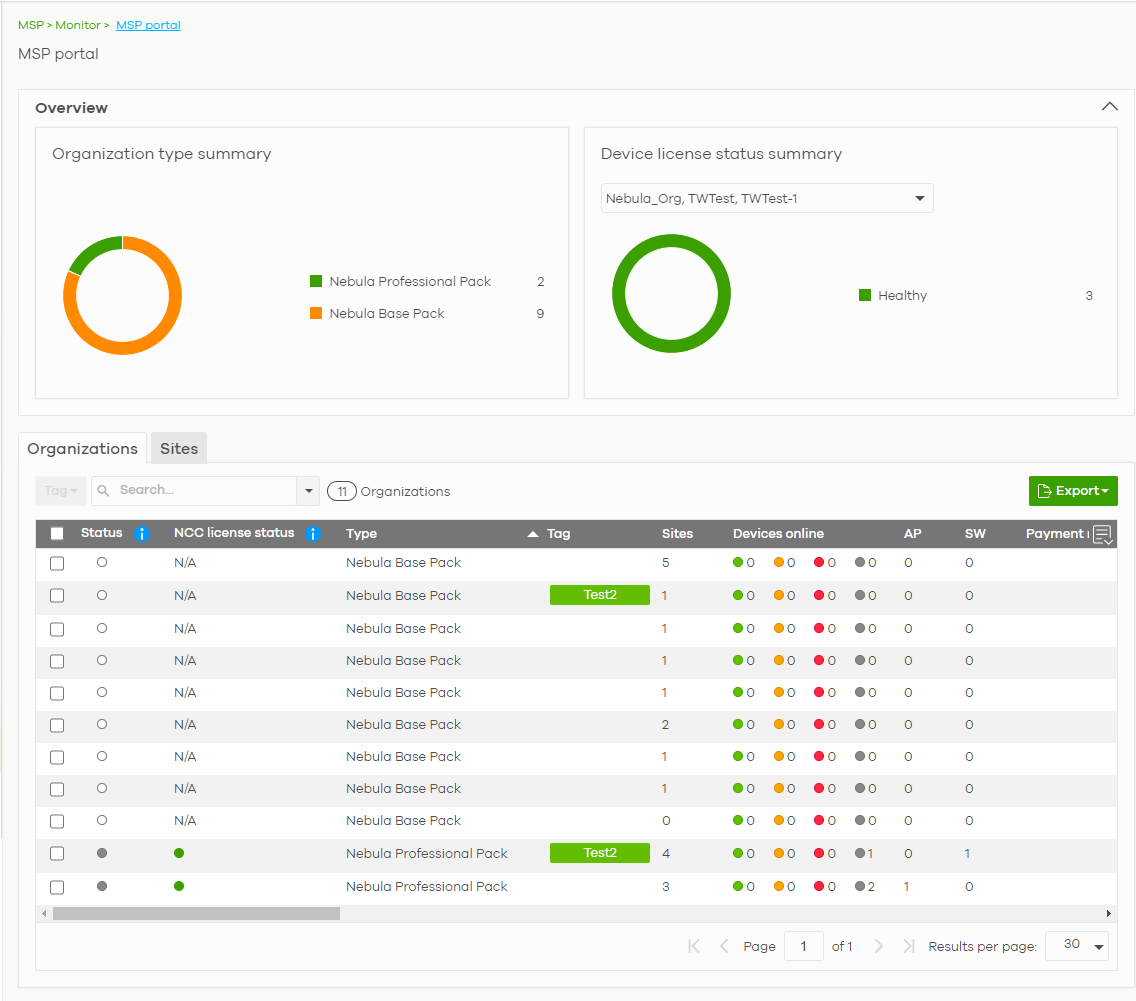The height and width of the screenshot is (1001, 1136).
Task: Go to the next page arrow
Action: click(x=878, y=946)
